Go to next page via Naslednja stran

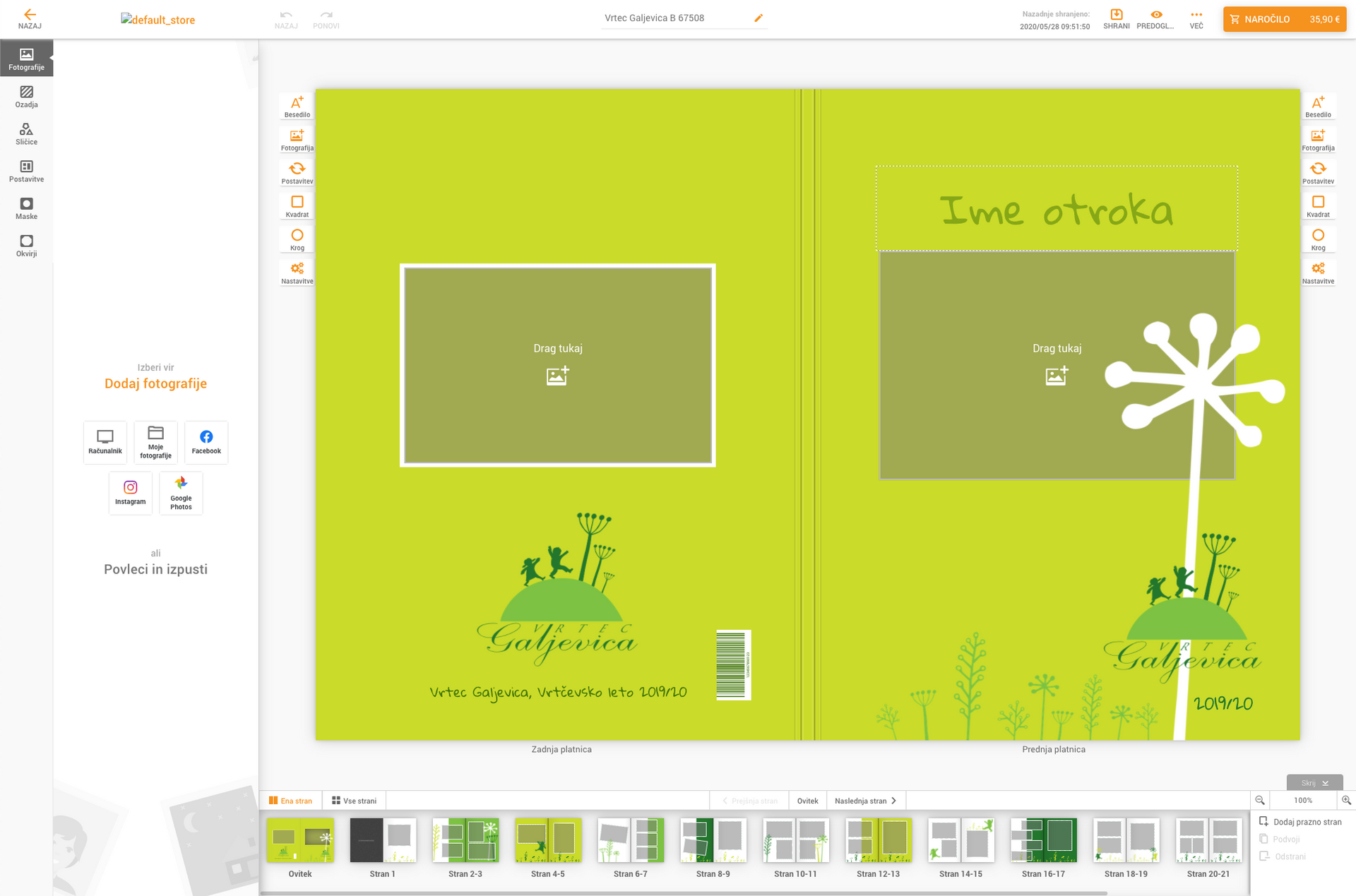865,801
